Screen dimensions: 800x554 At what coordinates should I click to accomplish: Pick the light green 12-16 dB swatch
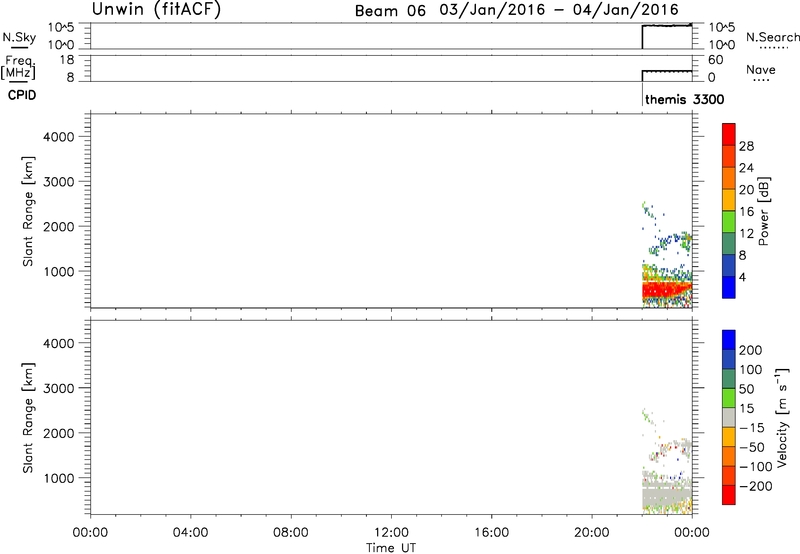tap(729, 222)
